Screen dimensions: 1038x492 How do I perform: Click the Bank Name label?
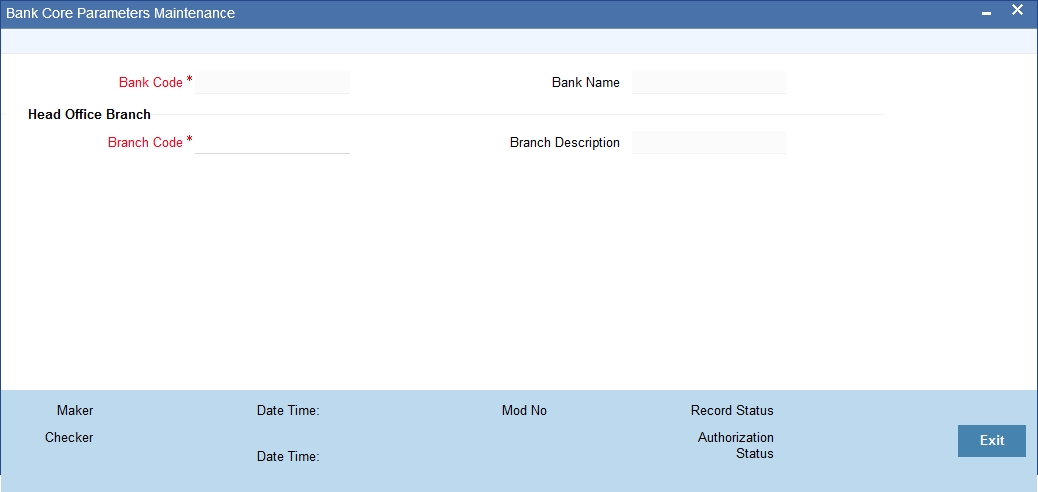click(586, 82)
